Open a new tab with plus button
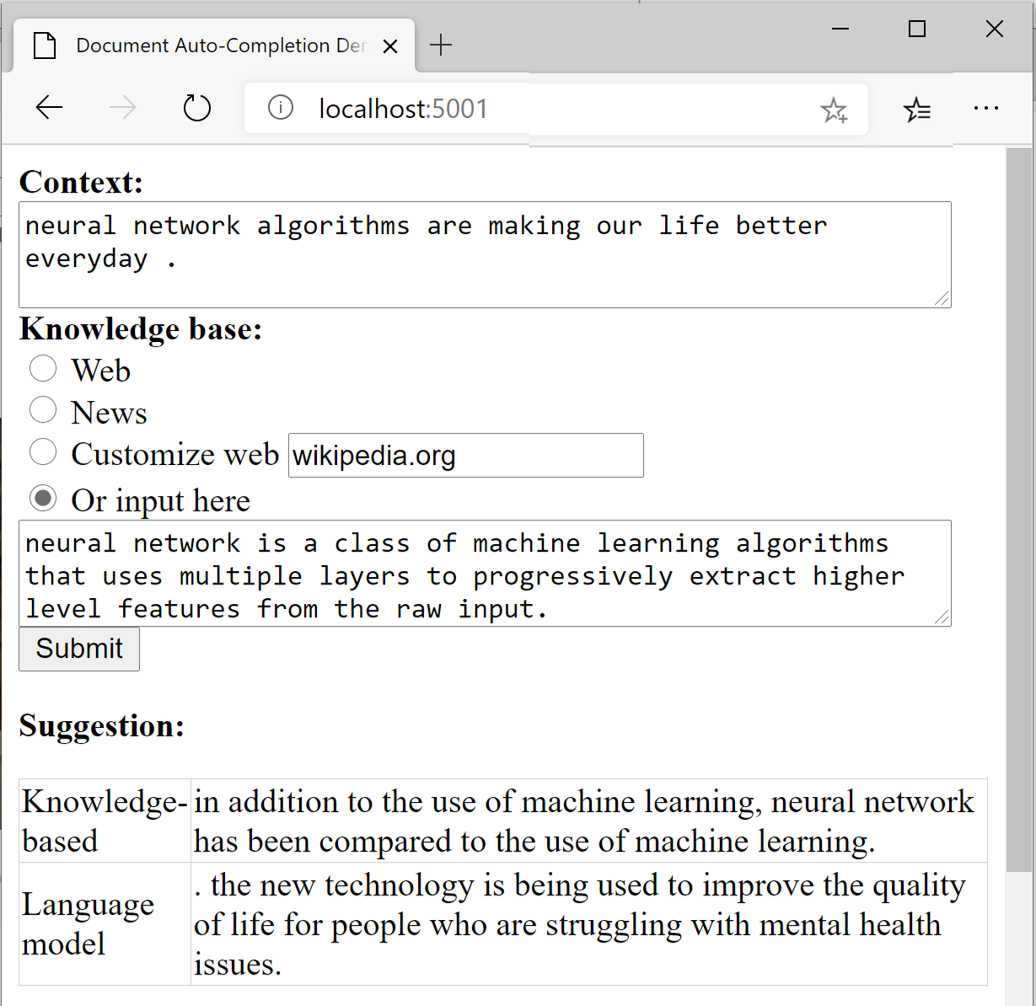Image resolution: width=1036 pixels, height=1006 pixels. (441, 46)
